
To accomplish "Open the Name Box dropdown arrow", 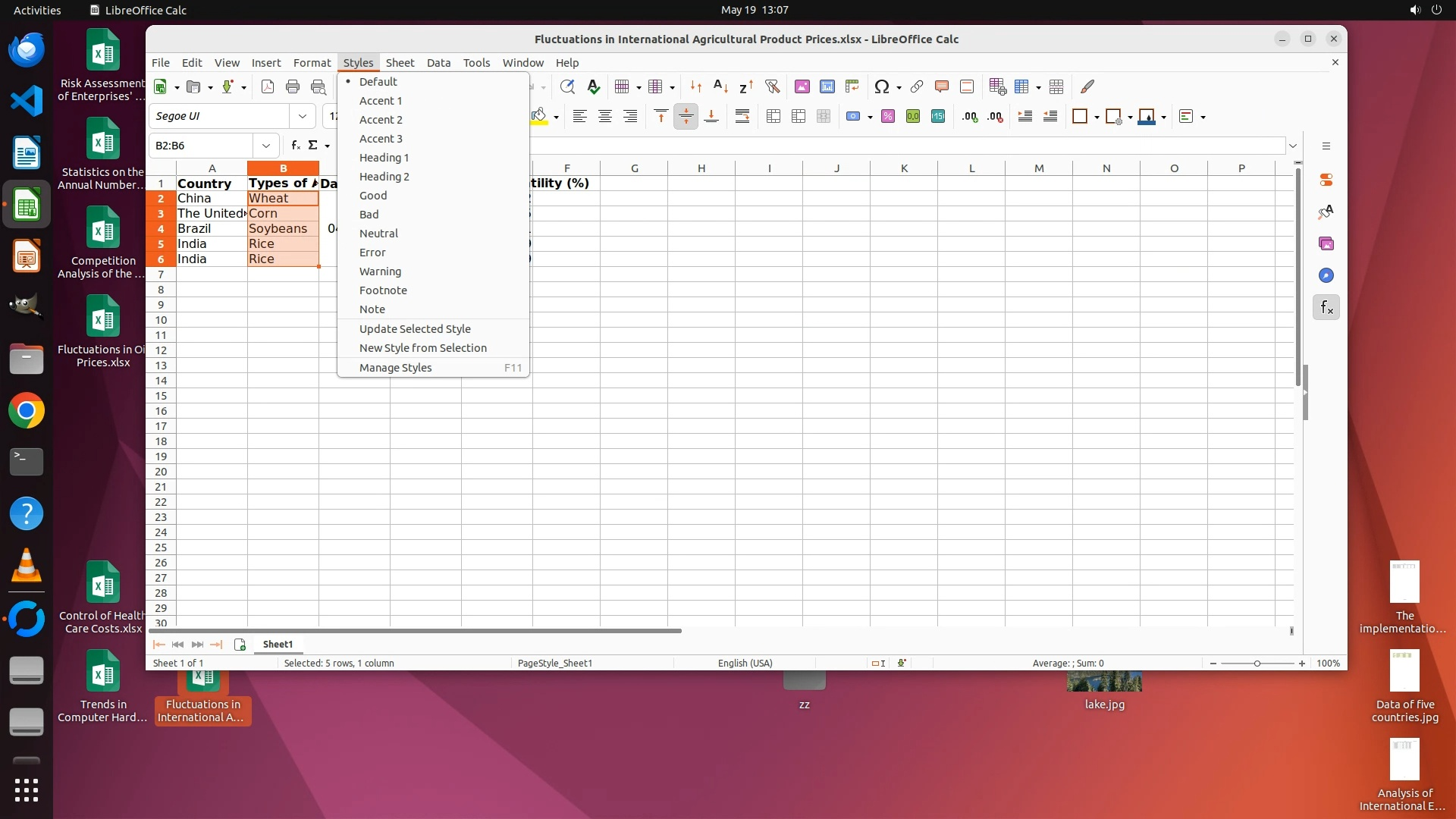I will tap(266, 146).
